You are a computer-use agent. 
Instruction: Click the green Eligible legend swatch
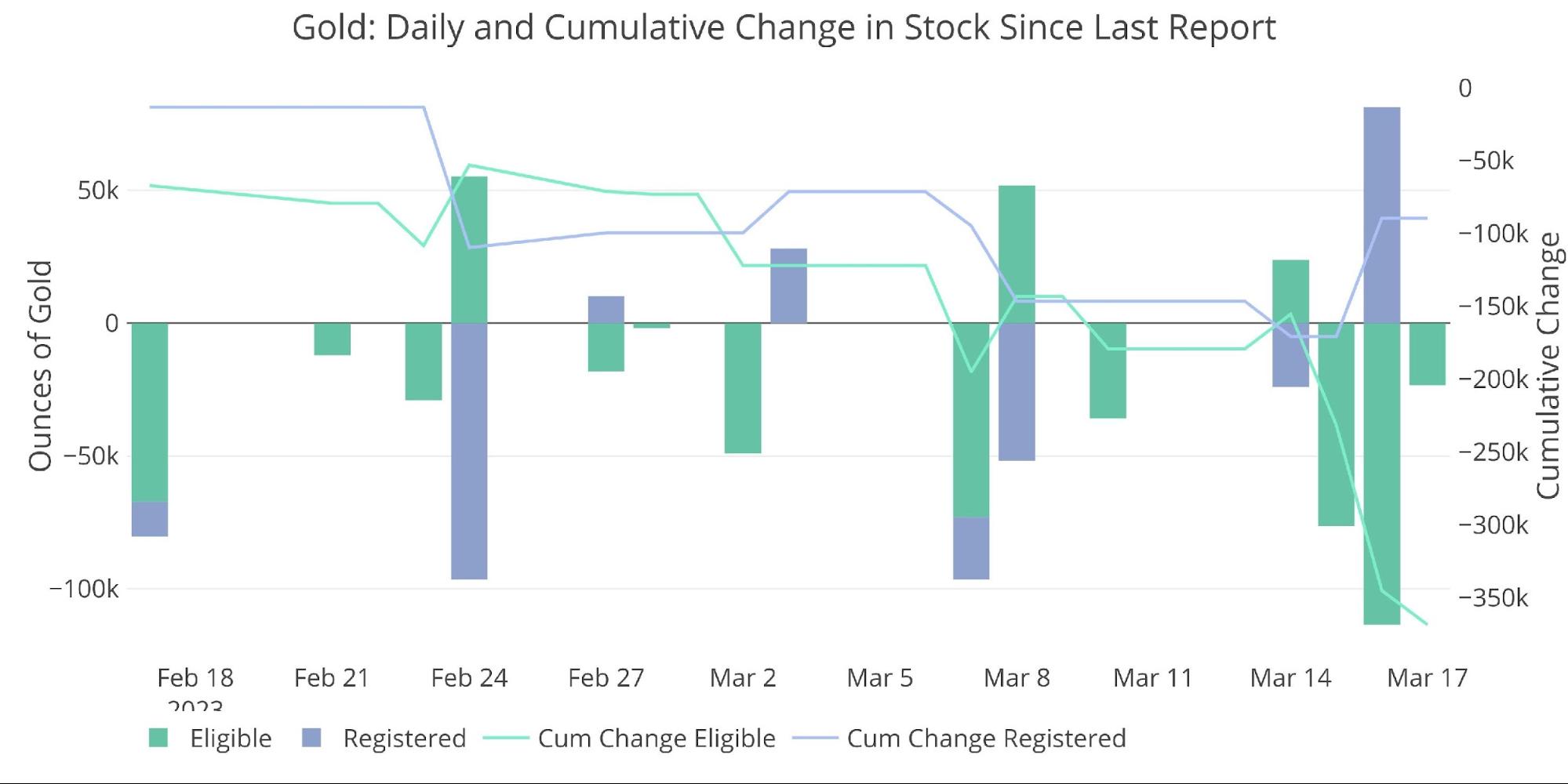pos(158,738)
